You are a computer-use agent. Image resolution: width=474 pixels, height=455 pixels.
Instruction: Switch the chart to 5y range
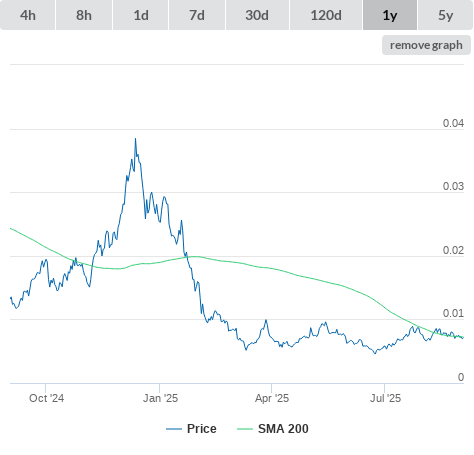[446, 15]
